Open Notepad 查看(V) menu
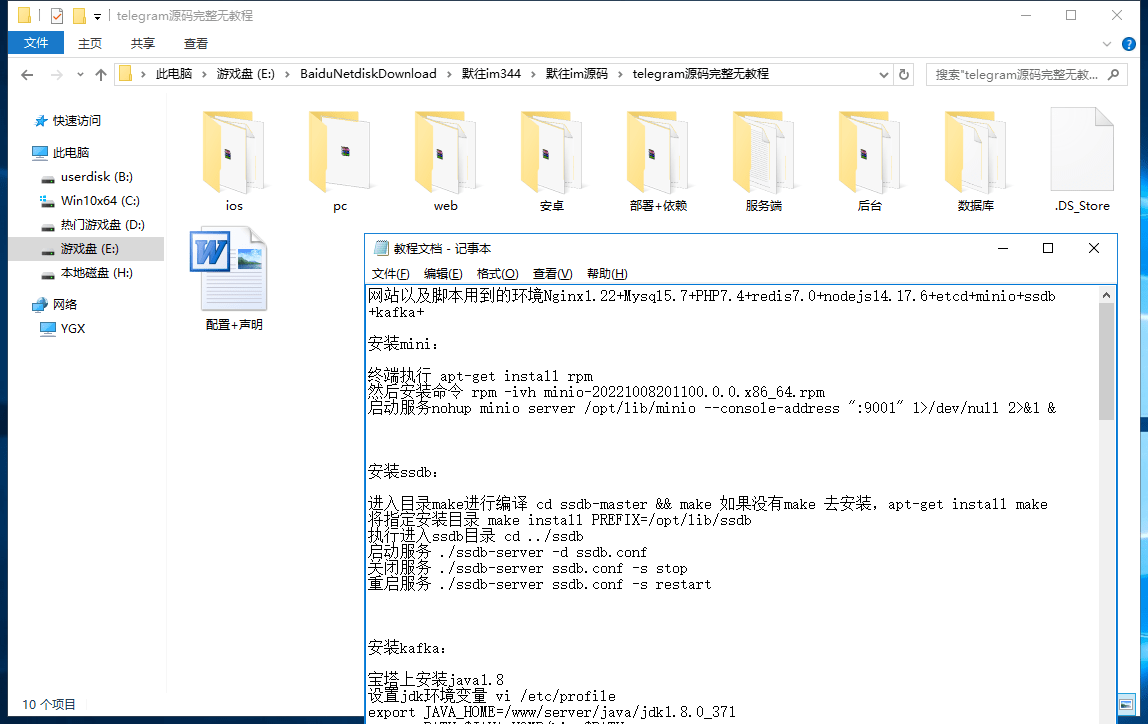Viewport: 1148px width, 724px height. click(x=552, y=274)
